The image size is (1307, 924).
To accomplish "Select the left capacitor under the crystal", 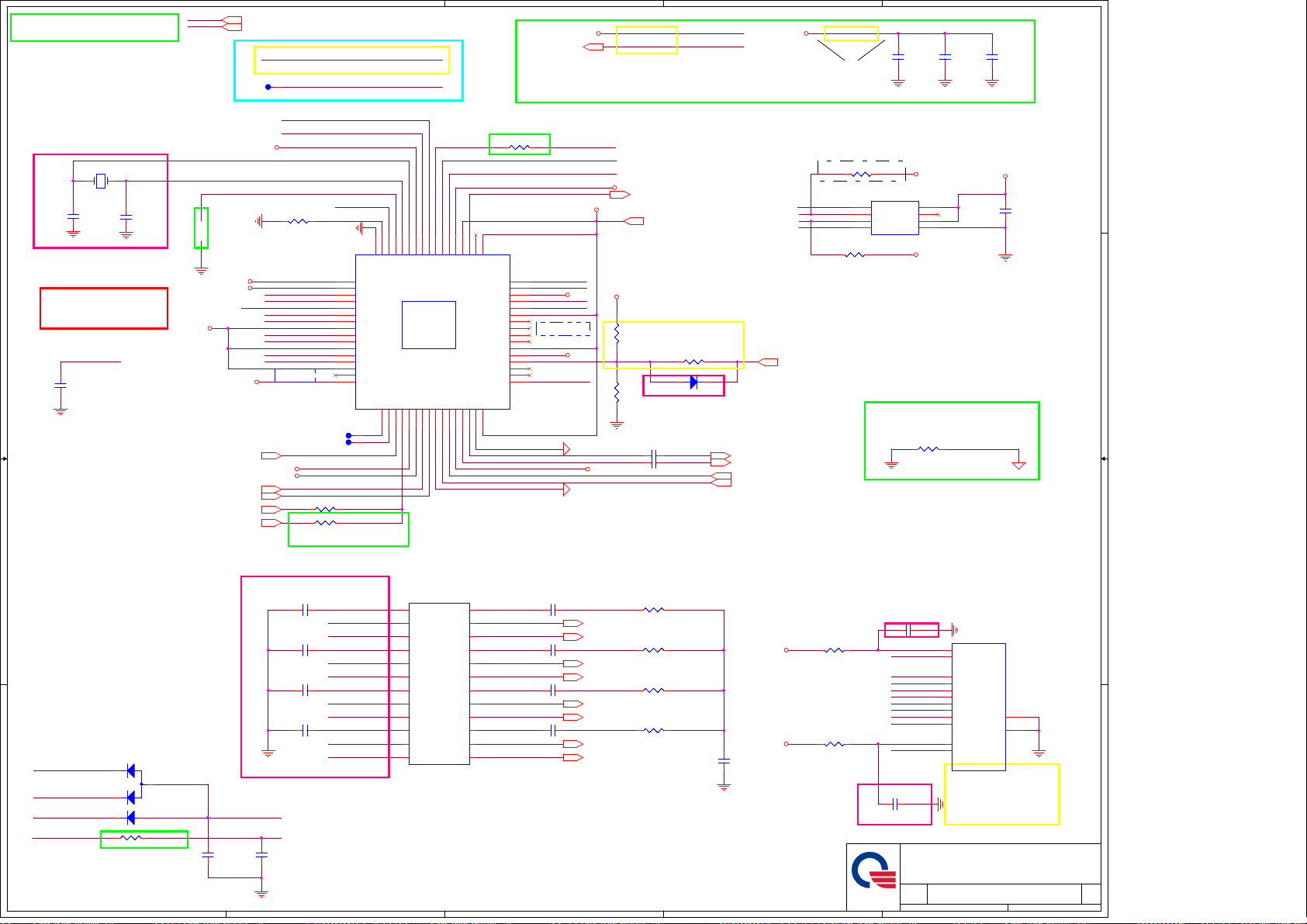I will click(73, 216).
